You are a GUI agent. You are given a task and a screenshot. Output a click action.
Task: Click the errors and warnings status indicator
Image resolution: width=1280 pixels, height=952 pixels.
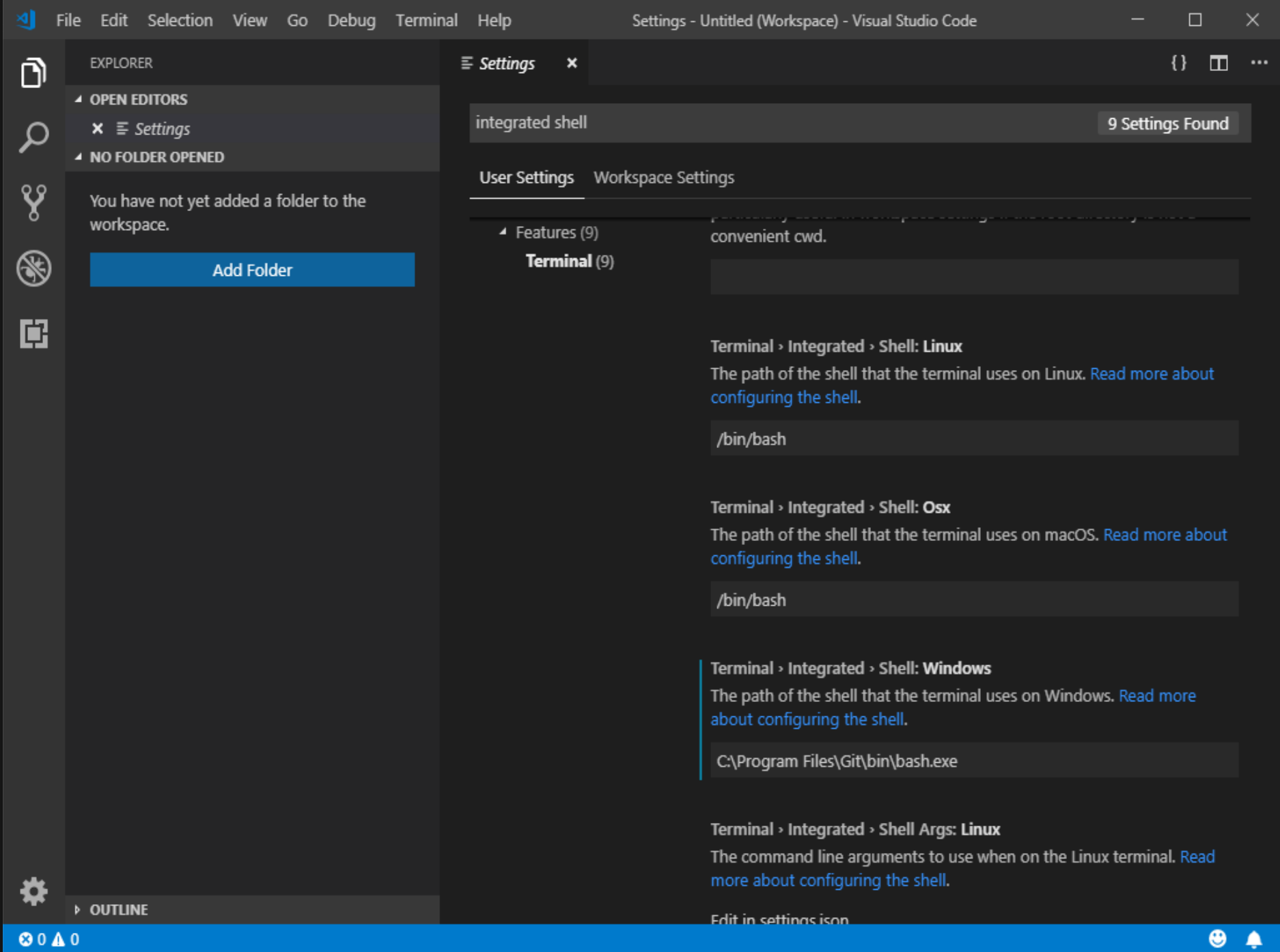pyautogui.click(x=49, y=939)
